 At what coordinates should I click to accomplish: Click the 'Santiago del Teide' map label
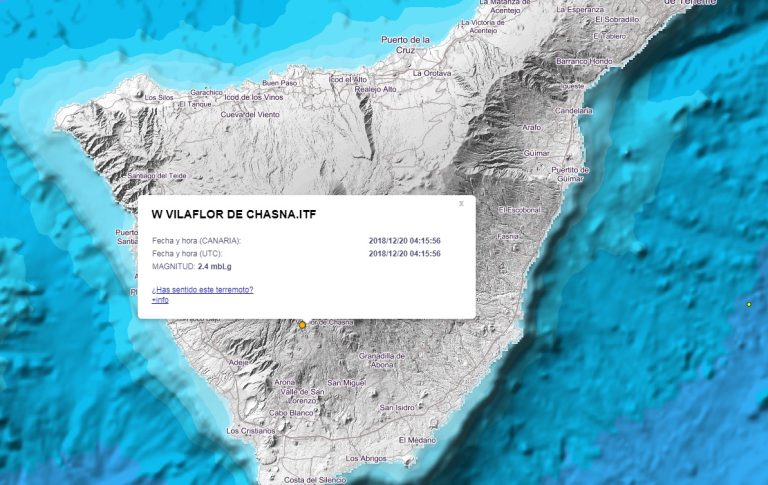(157, 175)
